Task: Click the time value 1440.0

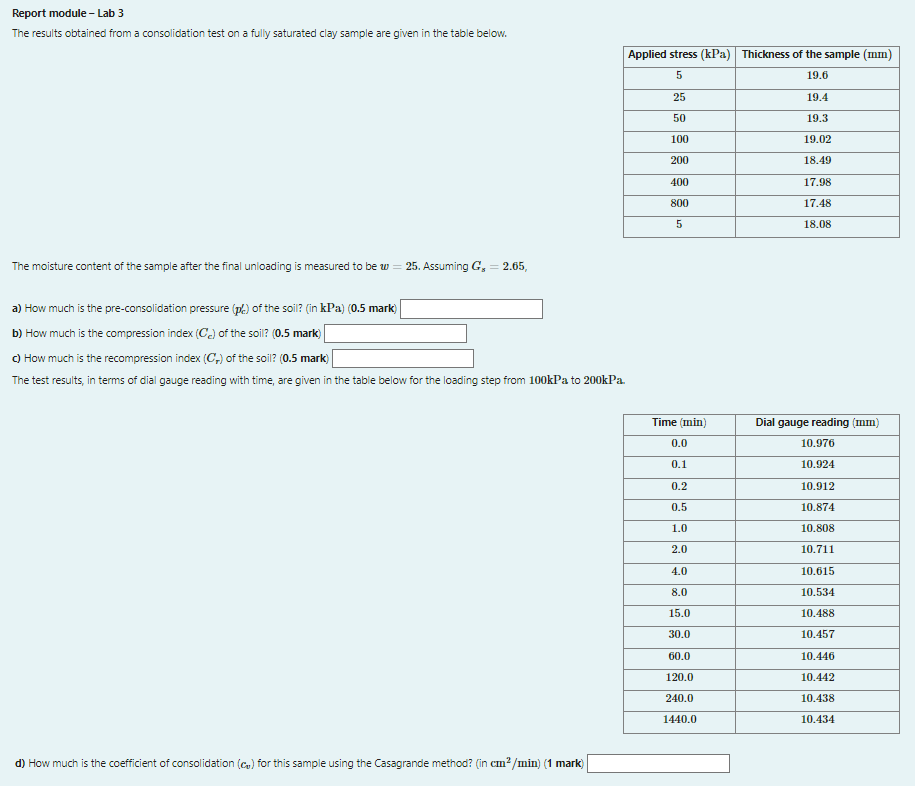Action: pos(679,719)
